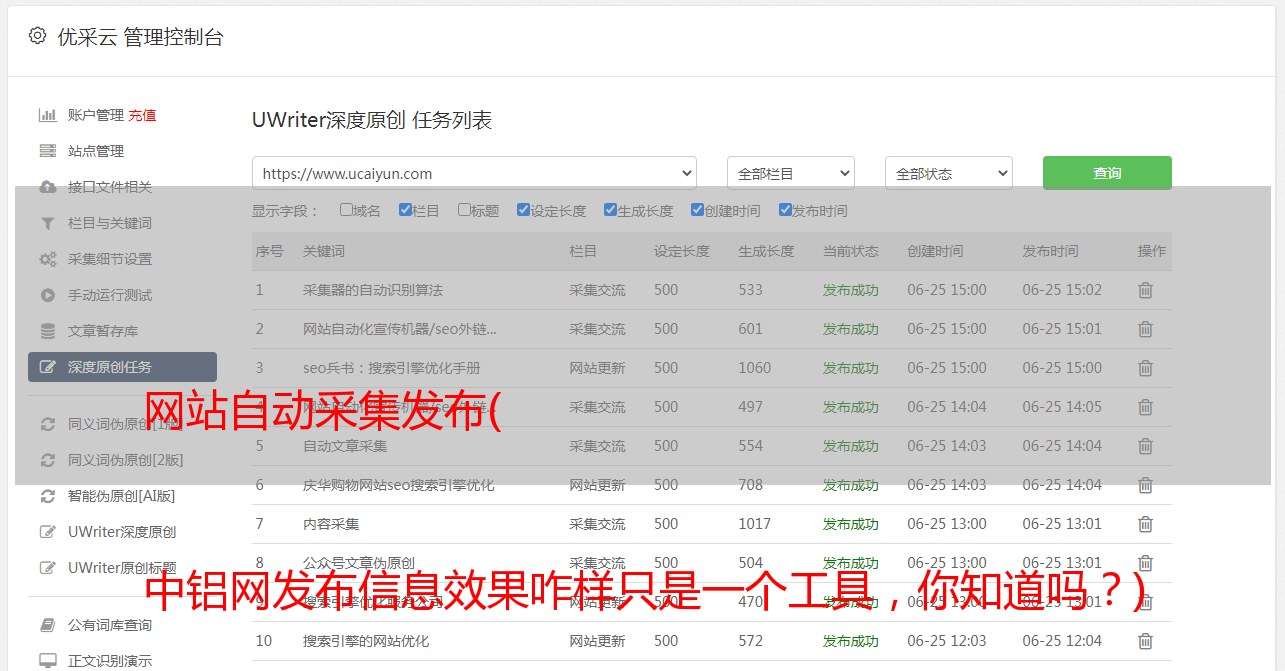Open 站点管理 menu item
The width and height of the screenshot is (1285, 671).
pos(96,151)
